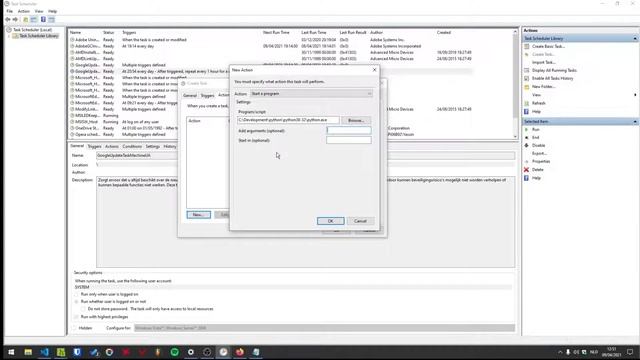Click the Properties icon under Selected Item

click(x=527, y=162)
